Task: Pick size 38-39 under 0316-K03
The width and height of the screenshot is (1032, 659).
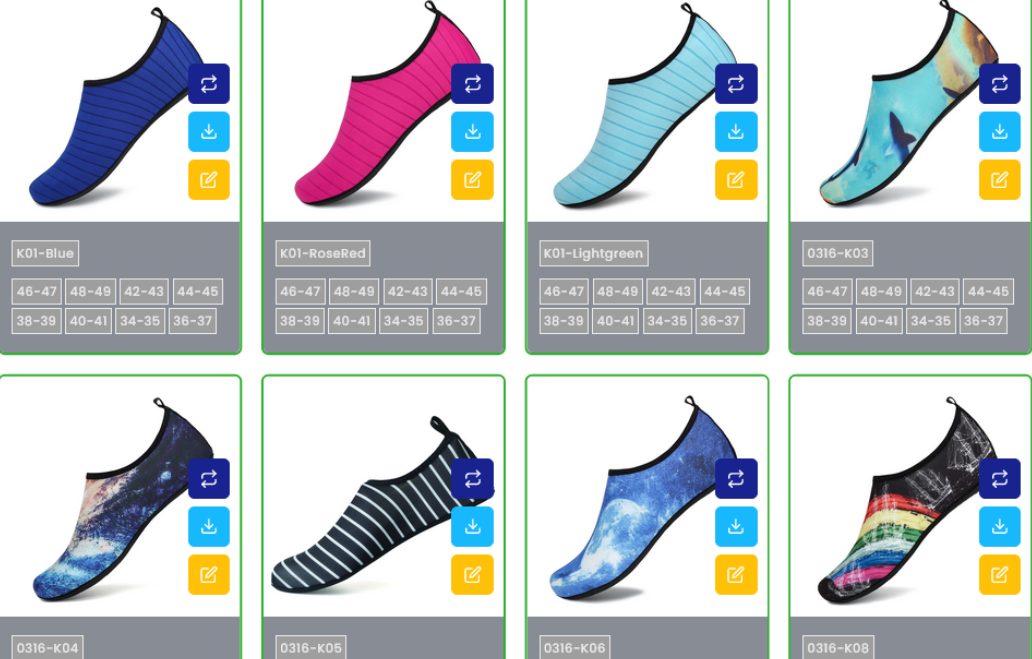Action: click(827, 321)
